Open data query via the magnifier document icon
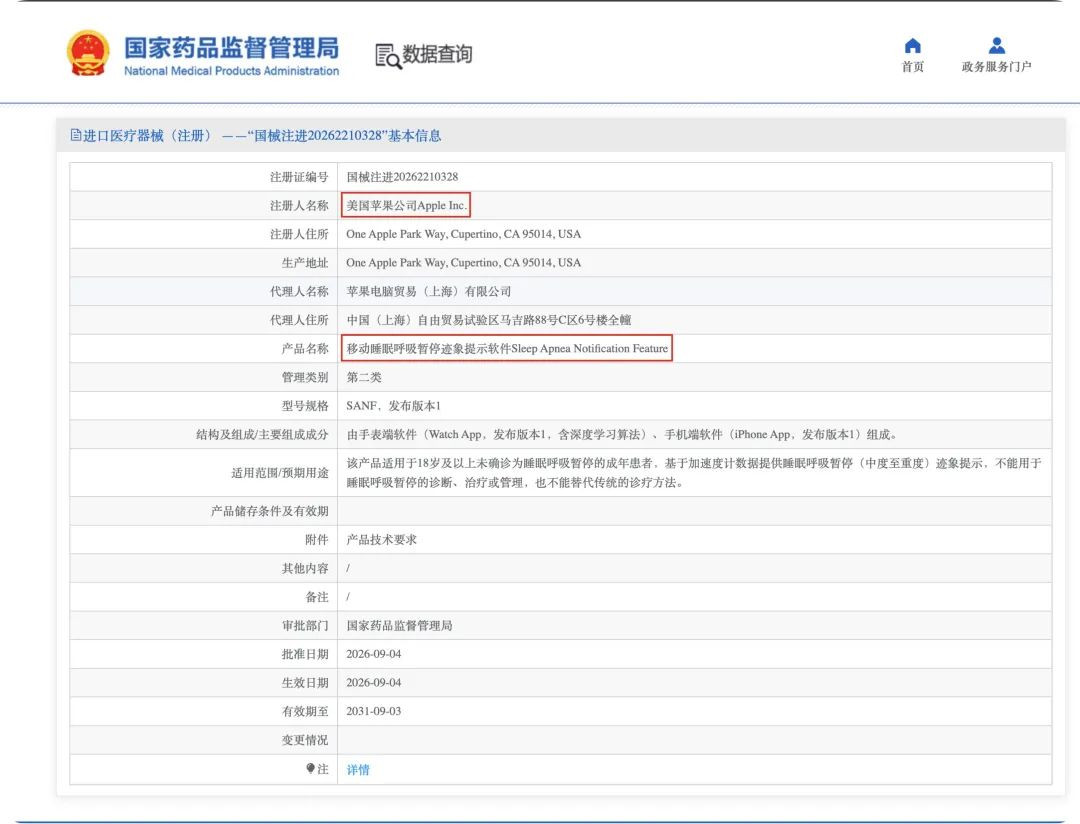 [x=388, y=56]
